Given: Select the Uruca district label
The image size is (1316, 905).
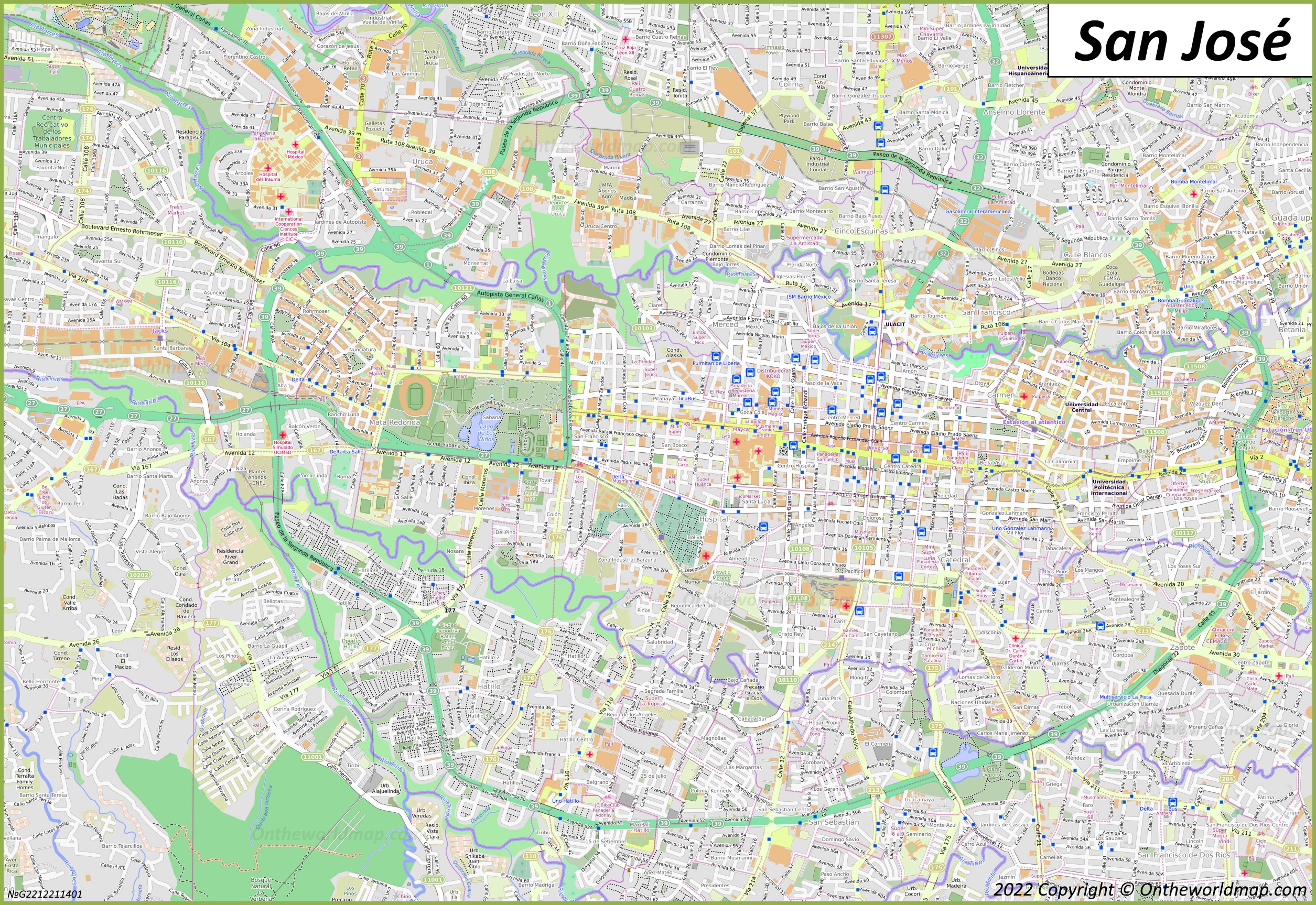Looking at the screenshot, I should [422, 161].
